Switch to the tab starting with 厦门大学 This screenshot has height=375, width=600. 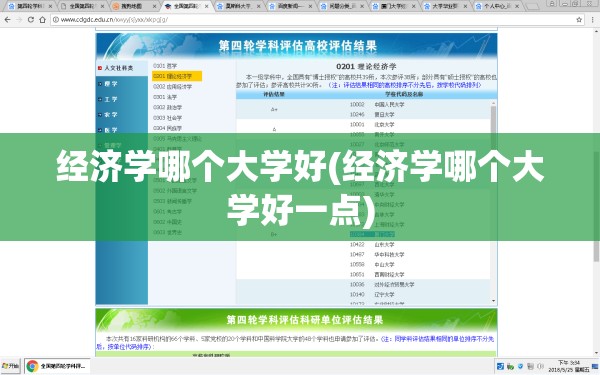[395, 6]
